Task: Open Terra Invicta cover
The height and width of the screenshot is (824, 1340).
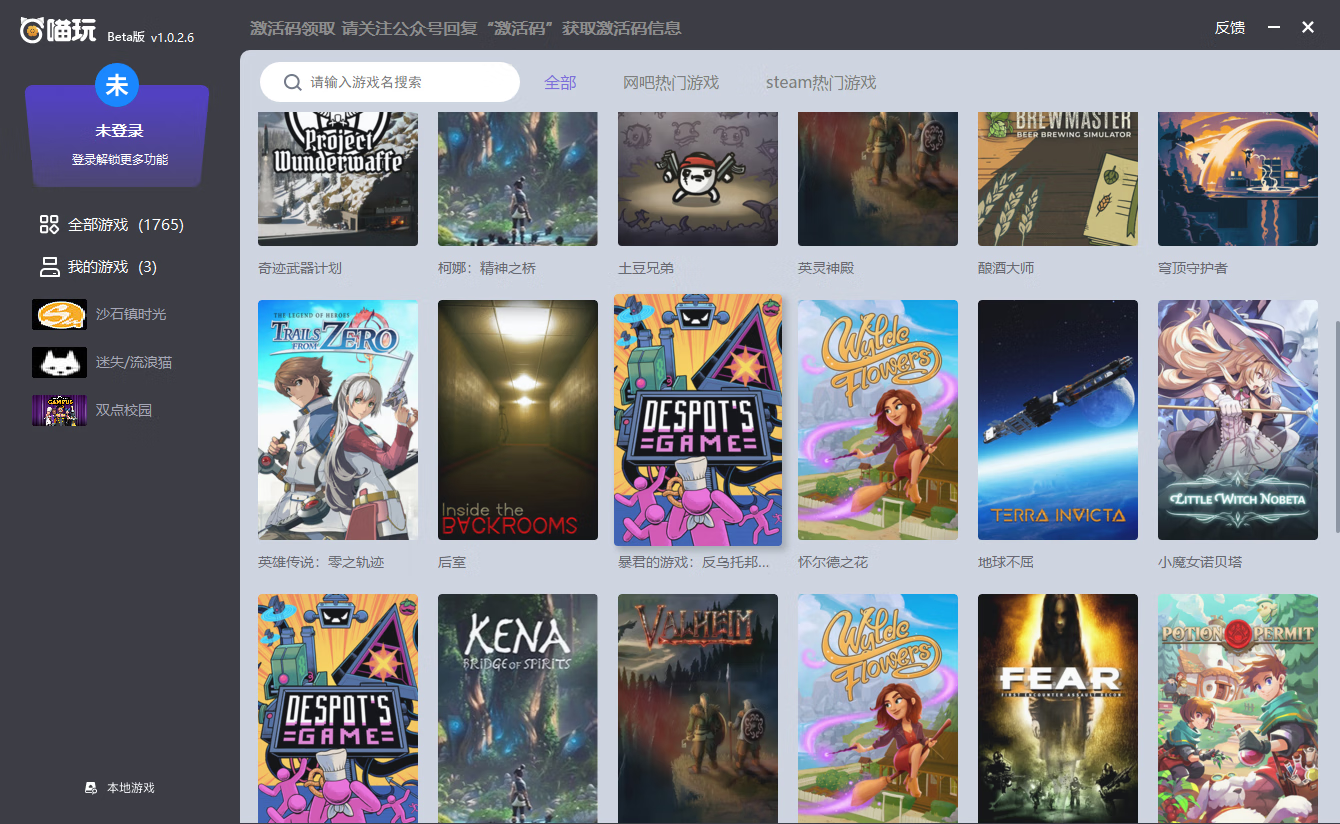Action: [x=1058, y=420]
